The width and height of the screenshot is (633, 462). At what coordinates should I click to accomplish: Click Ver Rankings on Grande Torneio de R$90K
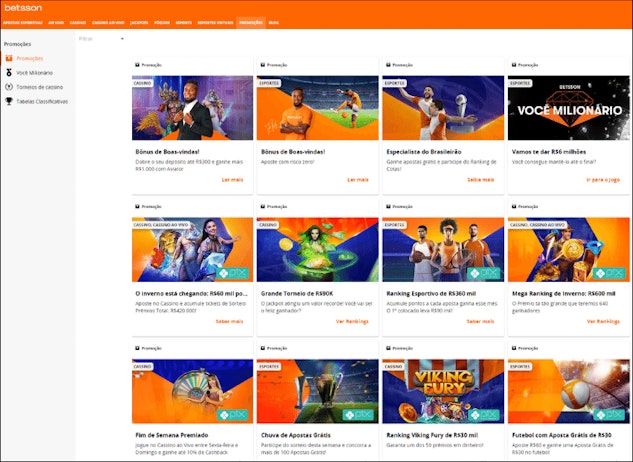pos(352,321)
